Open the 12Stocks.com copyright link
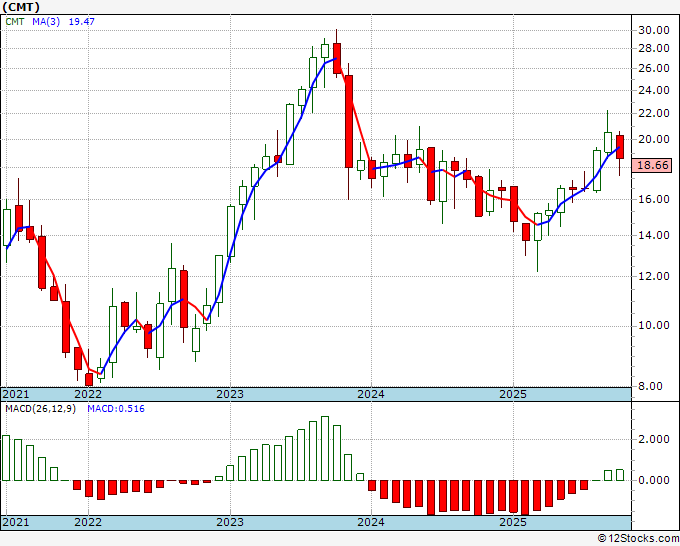The width and height of the screenshot is (680, 546). pyautogui.click(x=638, y=539)
